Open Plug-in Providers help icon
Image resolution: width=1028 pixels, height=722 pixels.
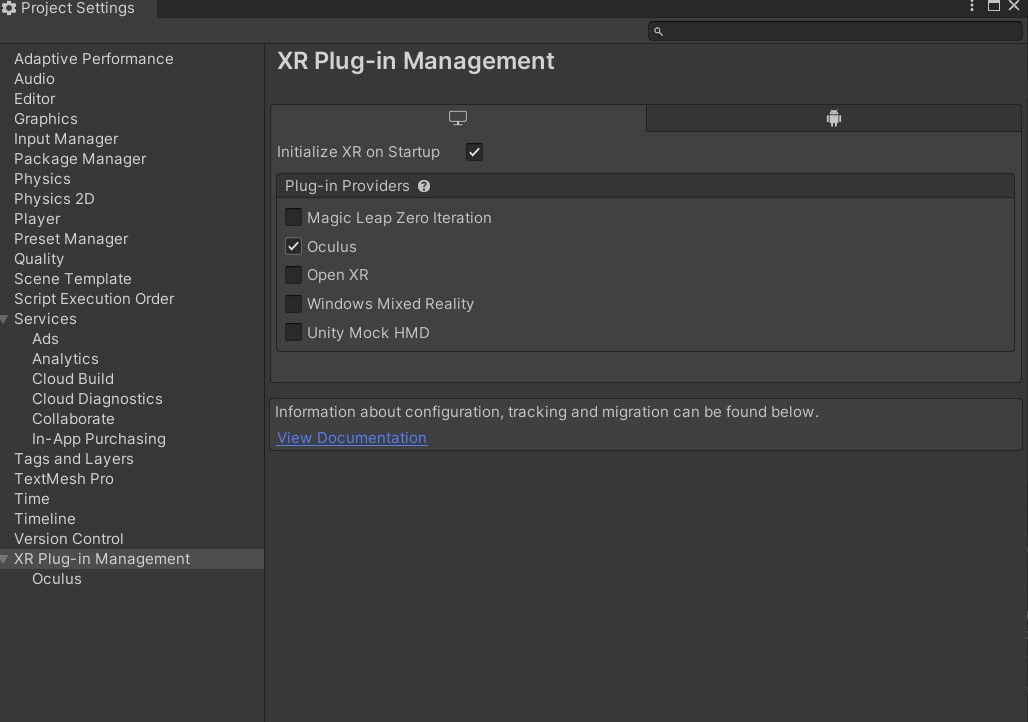tap(424, 186)
